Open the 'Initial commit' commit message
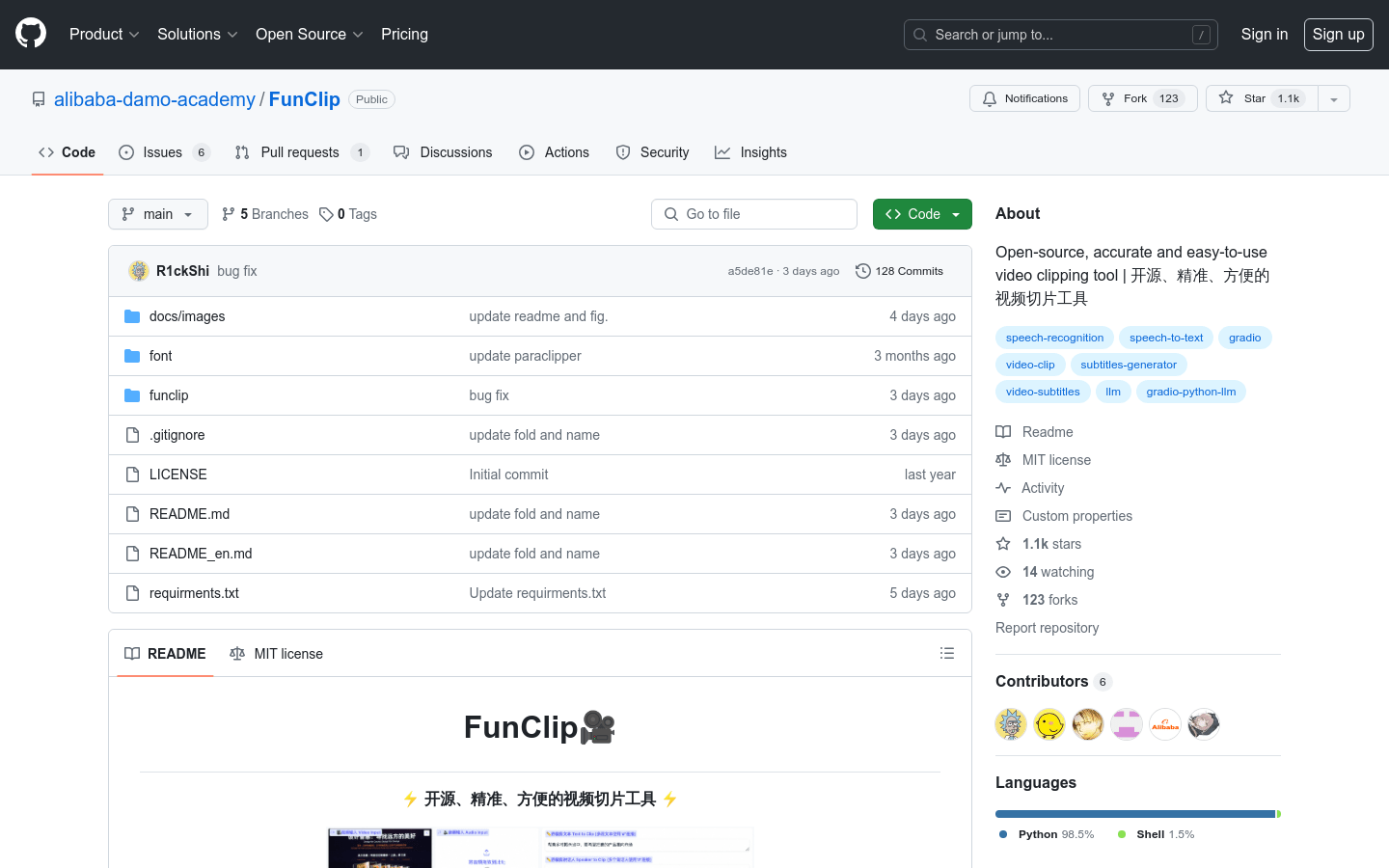1389x868 pixels. pos(509,475)
